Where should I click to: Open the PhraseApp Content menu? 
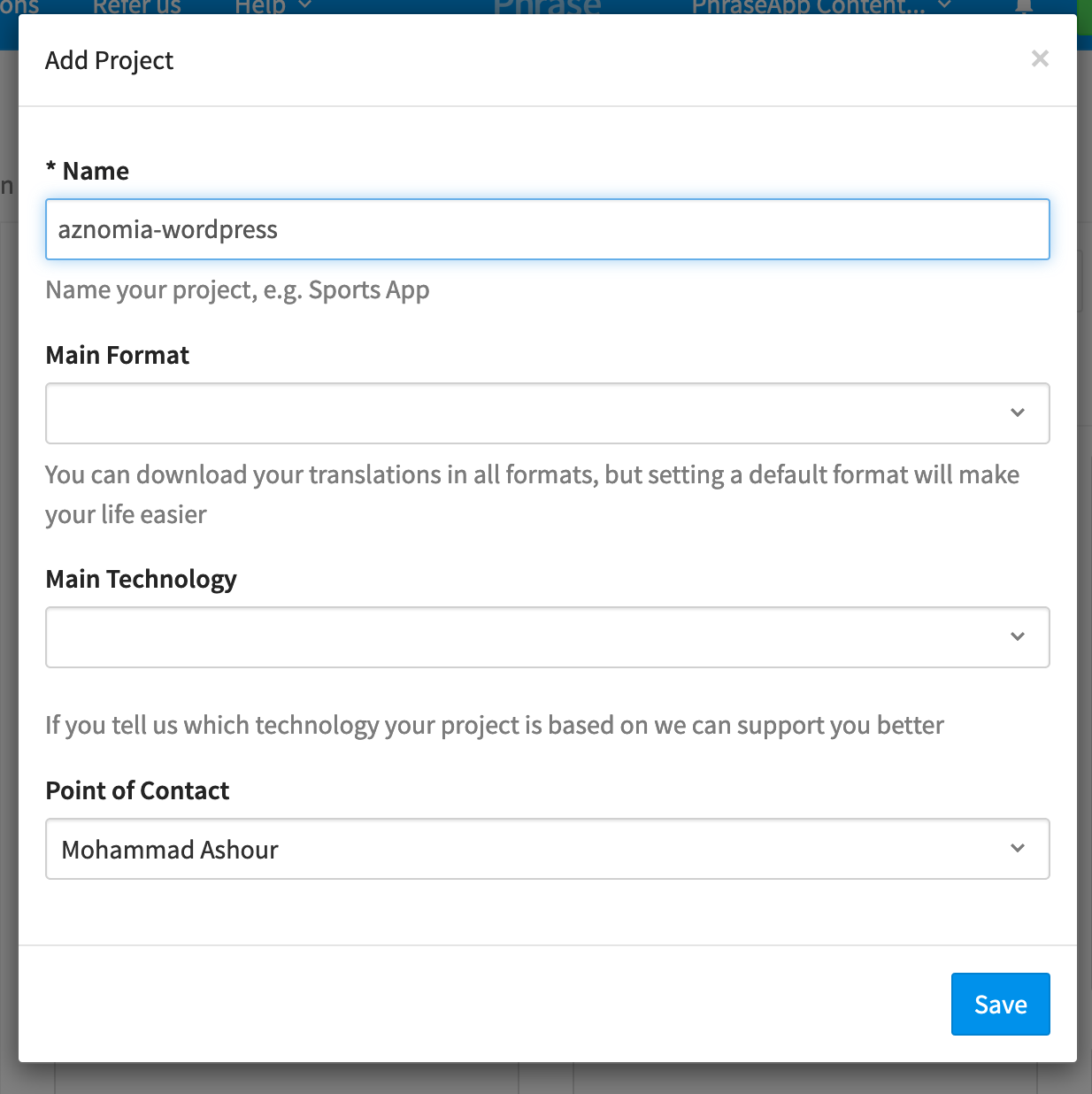(x=810, y=7)
